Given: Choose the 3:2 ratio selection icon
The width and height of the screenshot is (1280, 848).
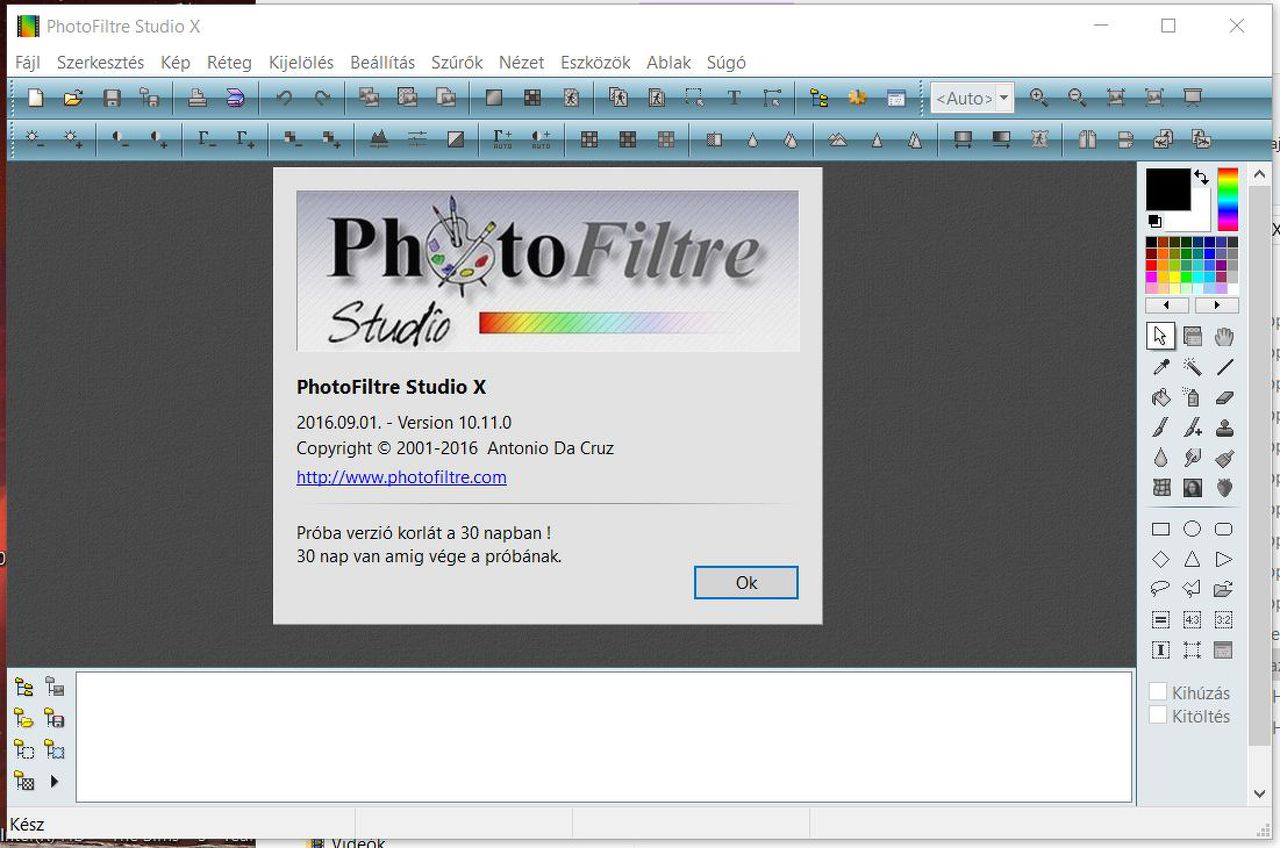Looking at the screenshot, I should tap(1223, 620).
